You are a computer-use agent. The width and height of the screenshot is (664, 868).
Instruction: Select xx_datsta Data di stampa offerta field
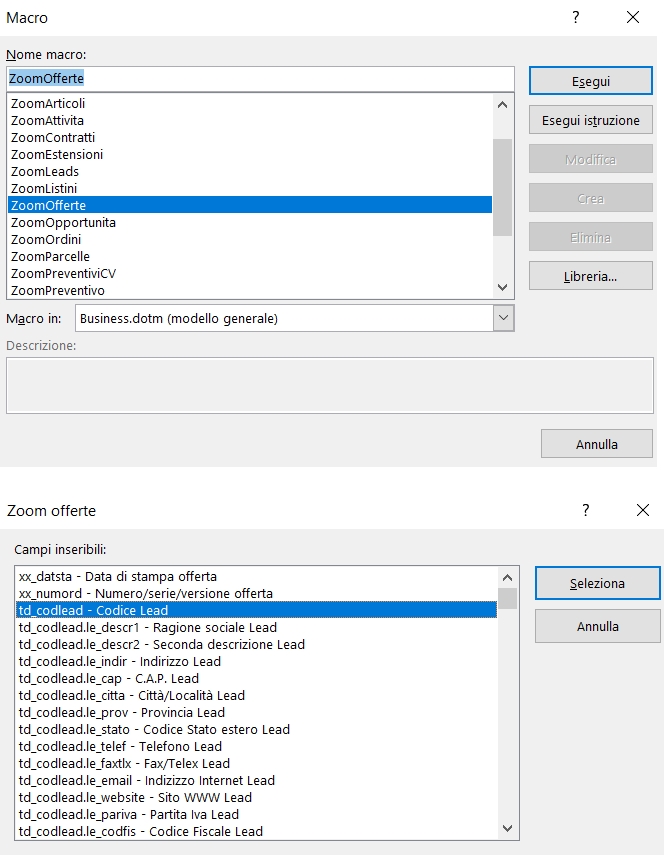(118, 576)
